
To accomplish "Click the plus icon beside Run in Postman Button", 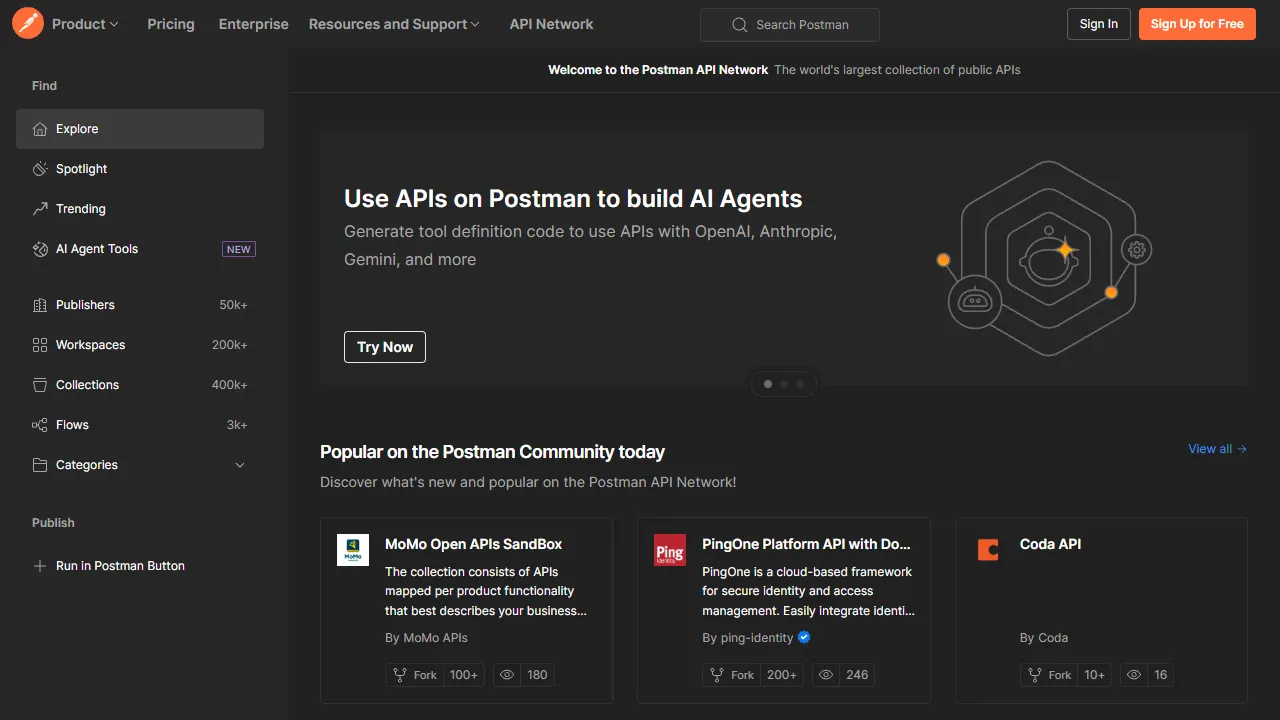I will pos(40,566).
